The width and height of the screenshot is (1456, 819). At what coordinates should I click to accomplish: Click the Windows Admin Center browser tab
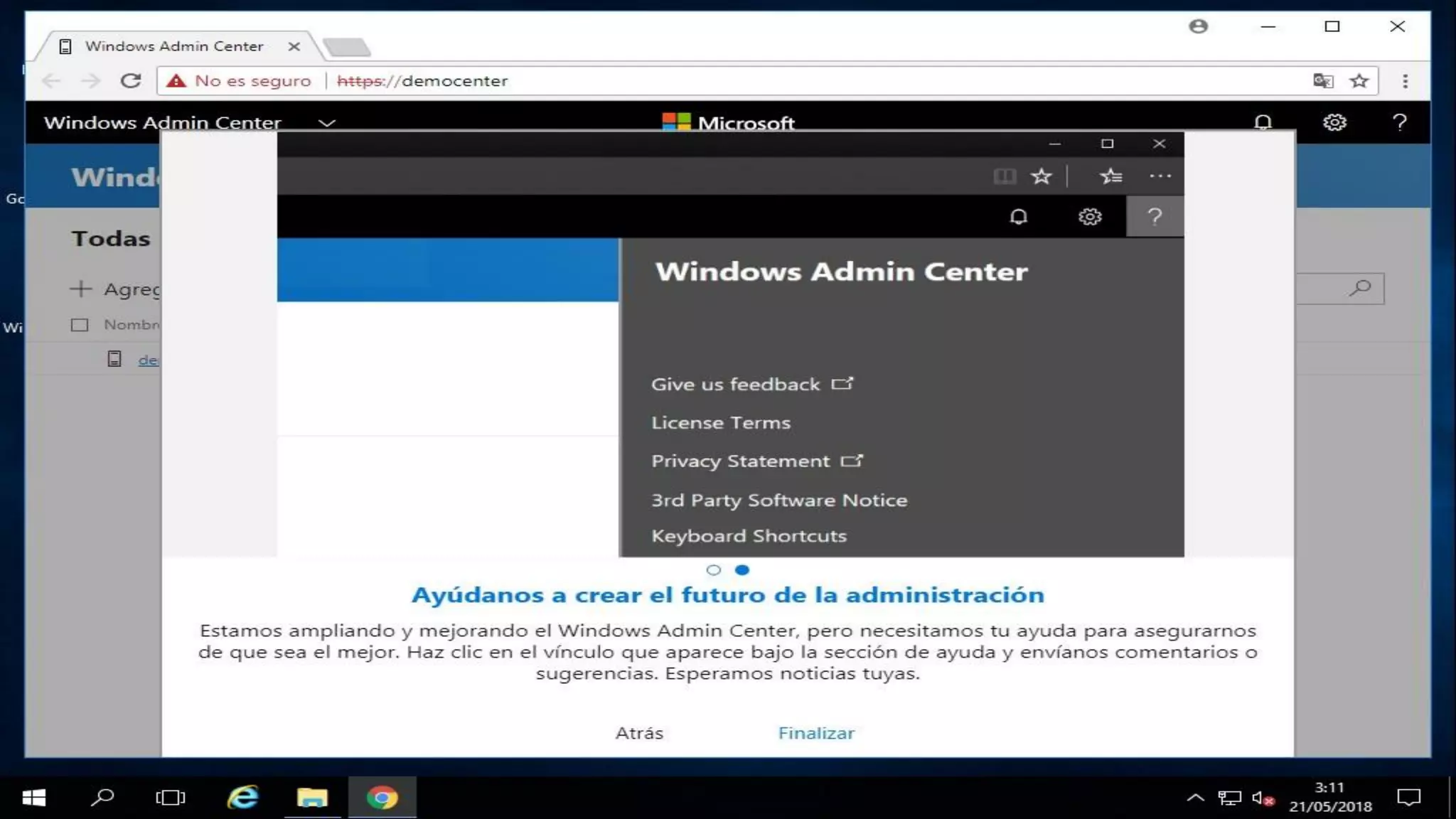click(174, 46)
